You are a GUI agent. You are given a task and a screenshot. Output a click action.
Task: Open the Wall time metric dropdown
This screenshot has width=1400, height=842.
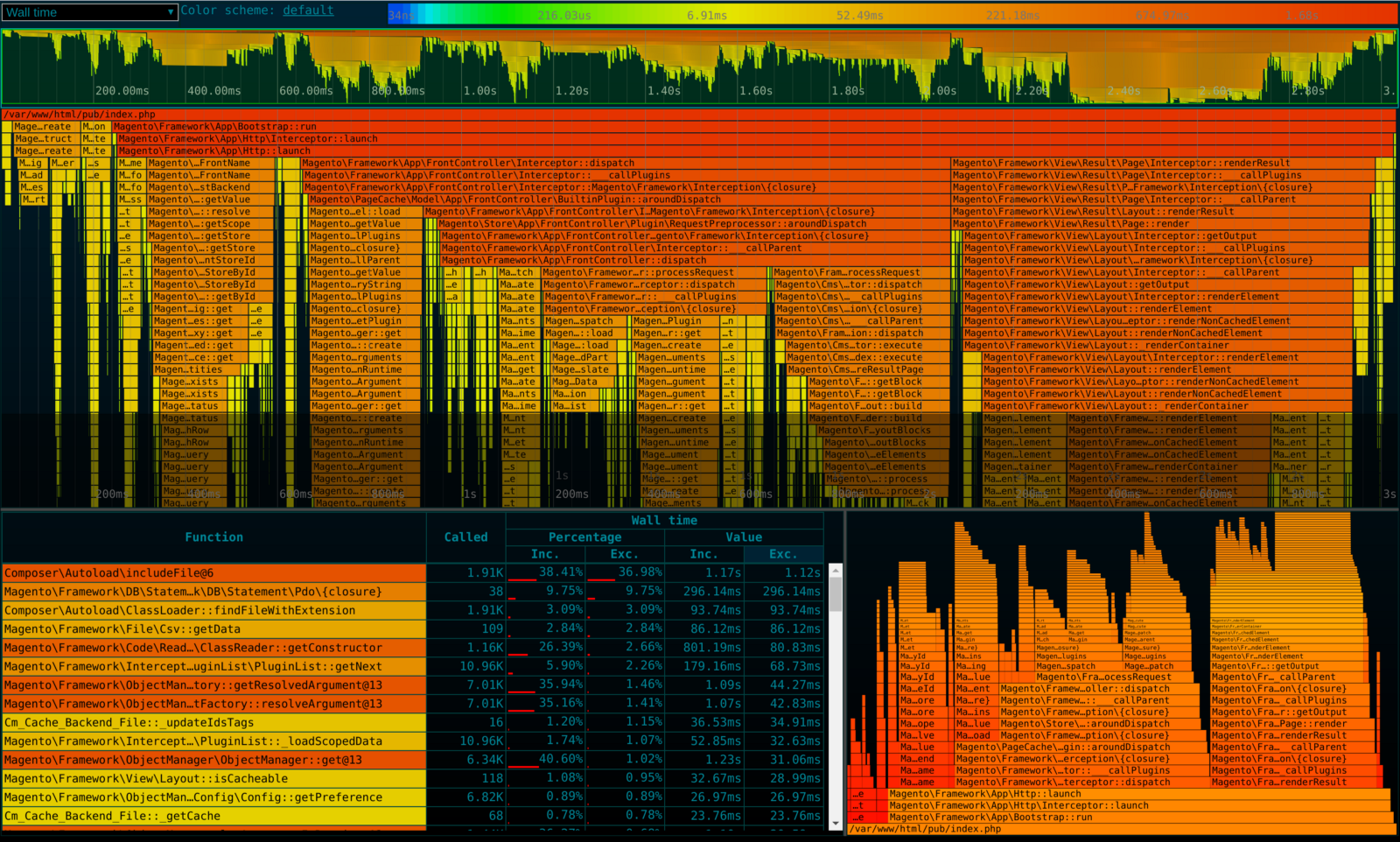click(88, 12)
